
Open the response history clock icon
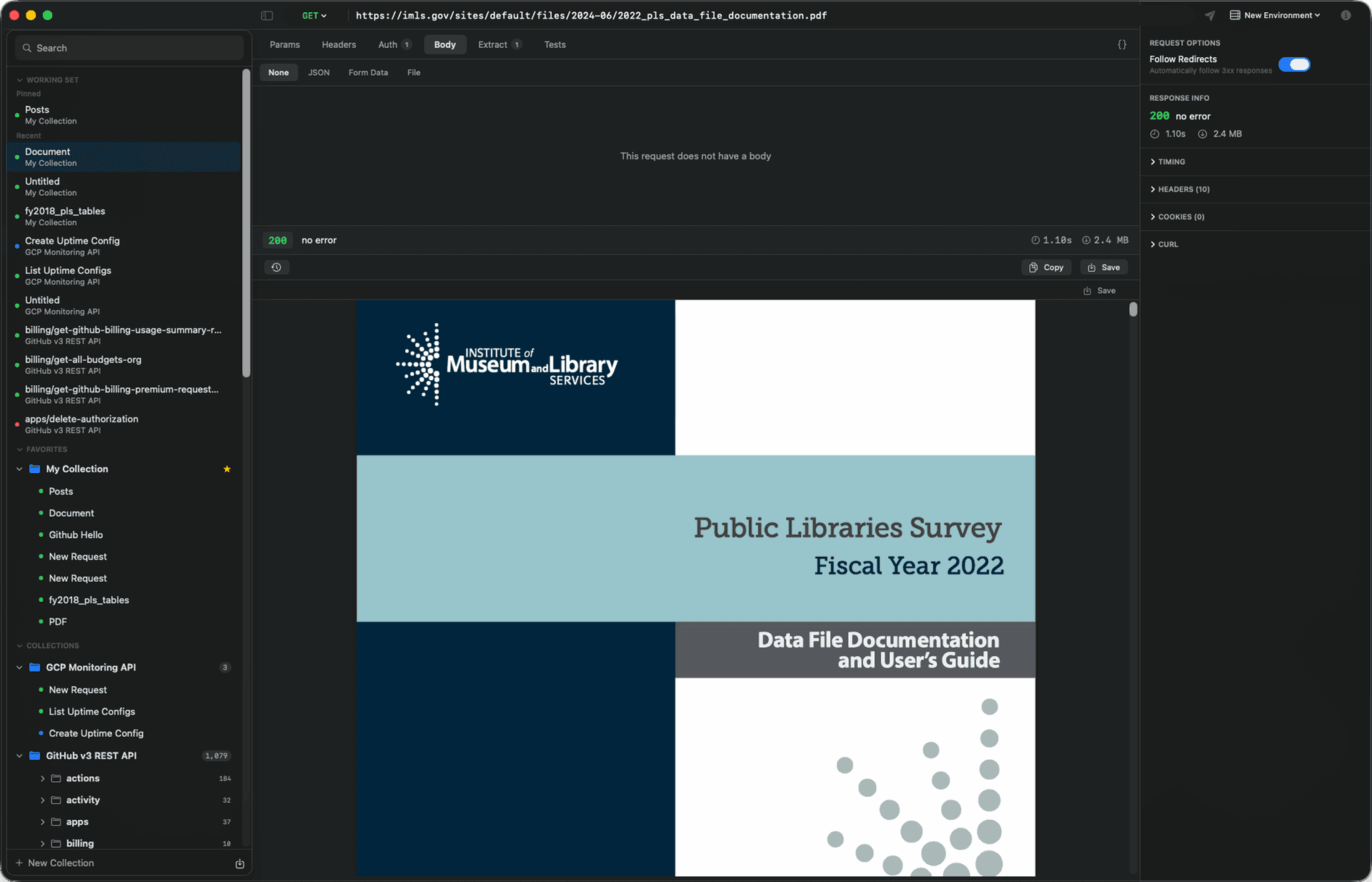pyautogui.click(x=276, y=267)
